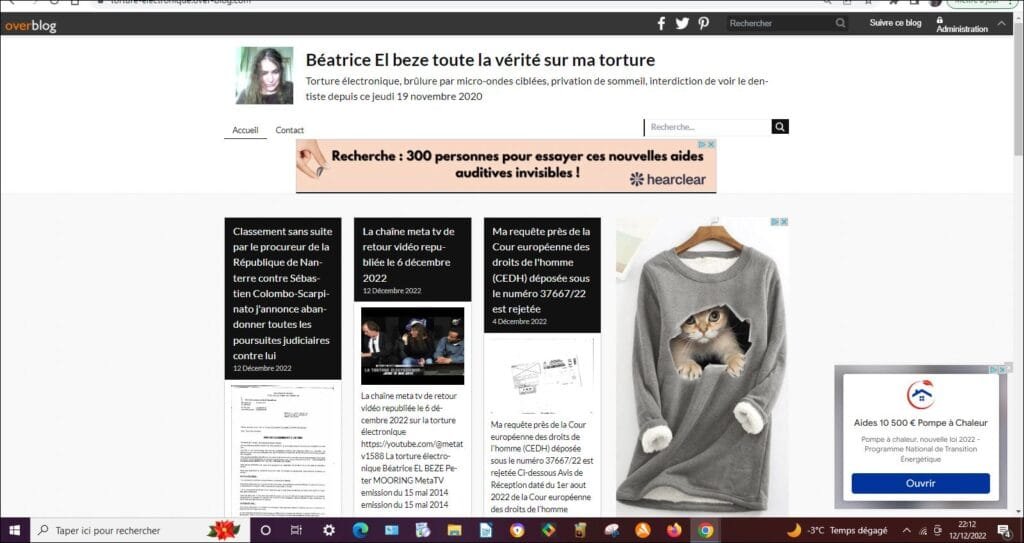Launch Microsoft Edge from the taskbar
Screen dimensions: 1024x543
point(360,530)
